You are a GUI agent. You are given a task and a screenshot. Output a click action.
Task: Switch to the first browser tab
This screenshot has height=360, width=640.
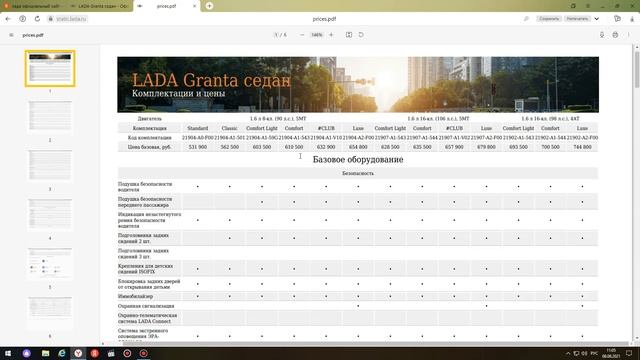33,6
